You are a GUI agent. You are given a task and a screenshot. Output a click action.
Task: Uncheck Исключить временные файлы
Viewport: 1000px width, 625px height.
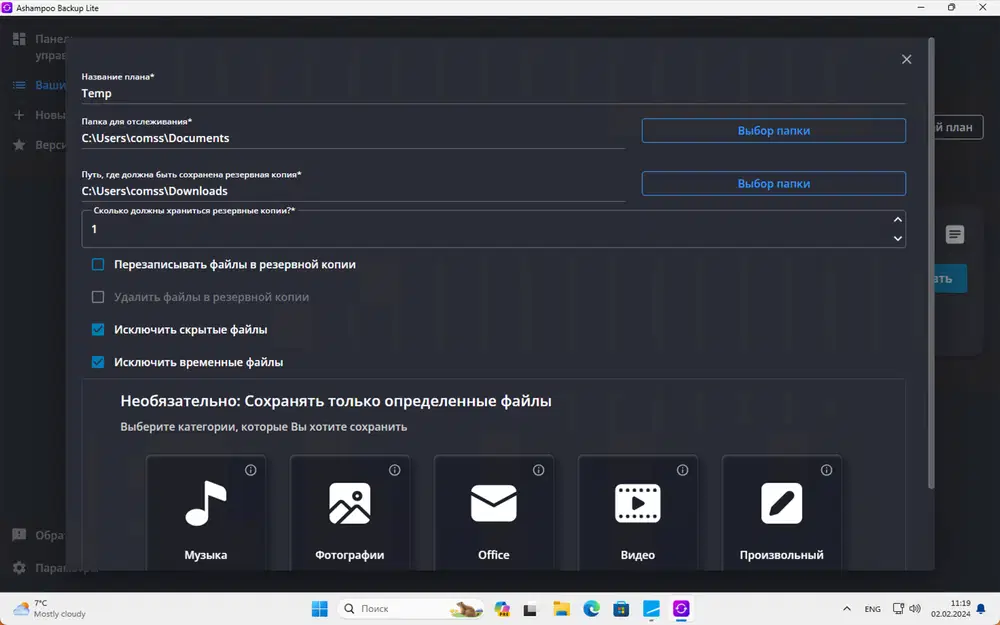coord(98,362)
